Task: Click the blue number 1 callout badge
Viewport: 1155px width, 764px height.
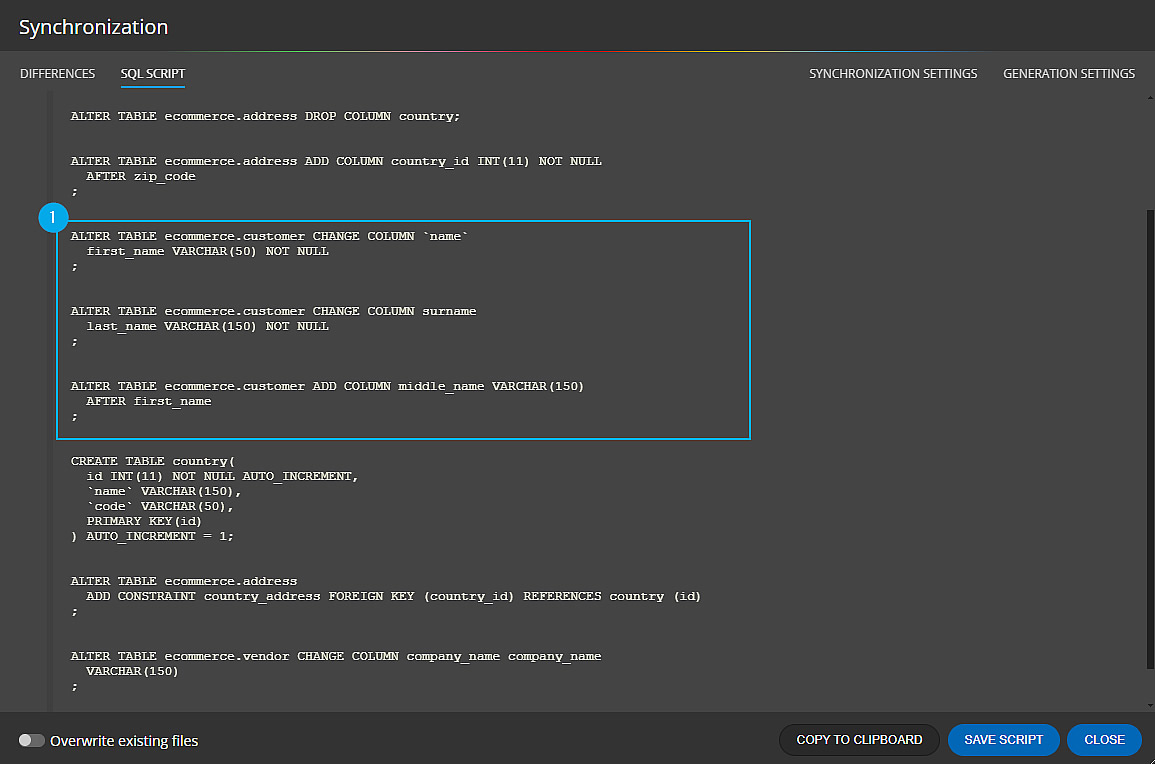Action: pos(53,217)
